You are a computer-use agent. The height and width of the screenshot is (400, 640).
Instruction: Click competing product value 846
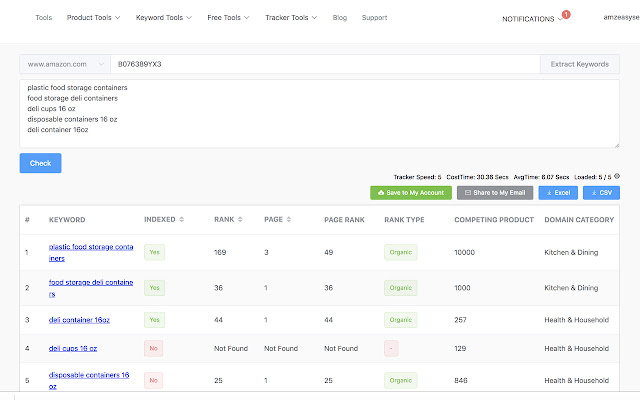pos(460,380)
